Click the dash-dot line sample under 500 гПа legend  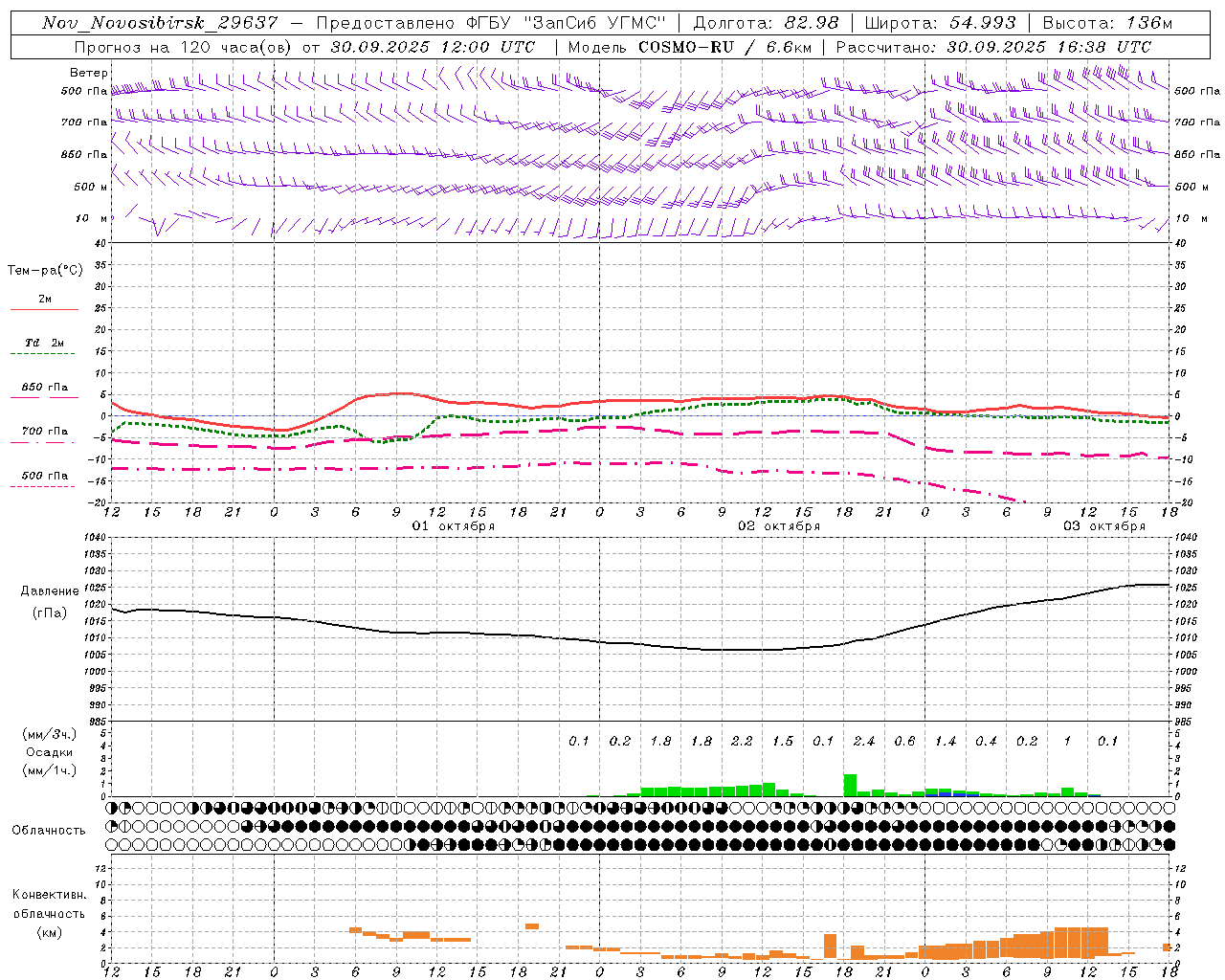click(x=42, y=486)
